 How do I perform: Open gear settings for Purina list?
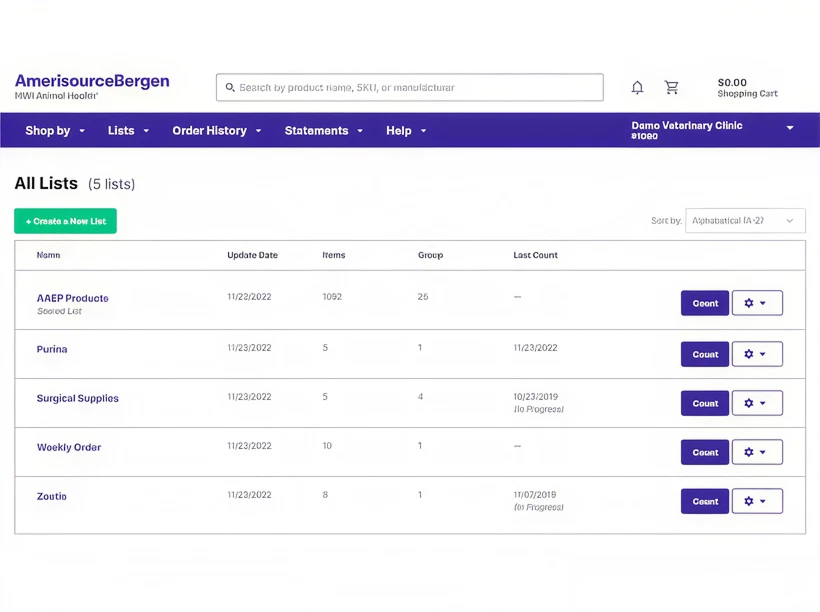tap(757, 354)
